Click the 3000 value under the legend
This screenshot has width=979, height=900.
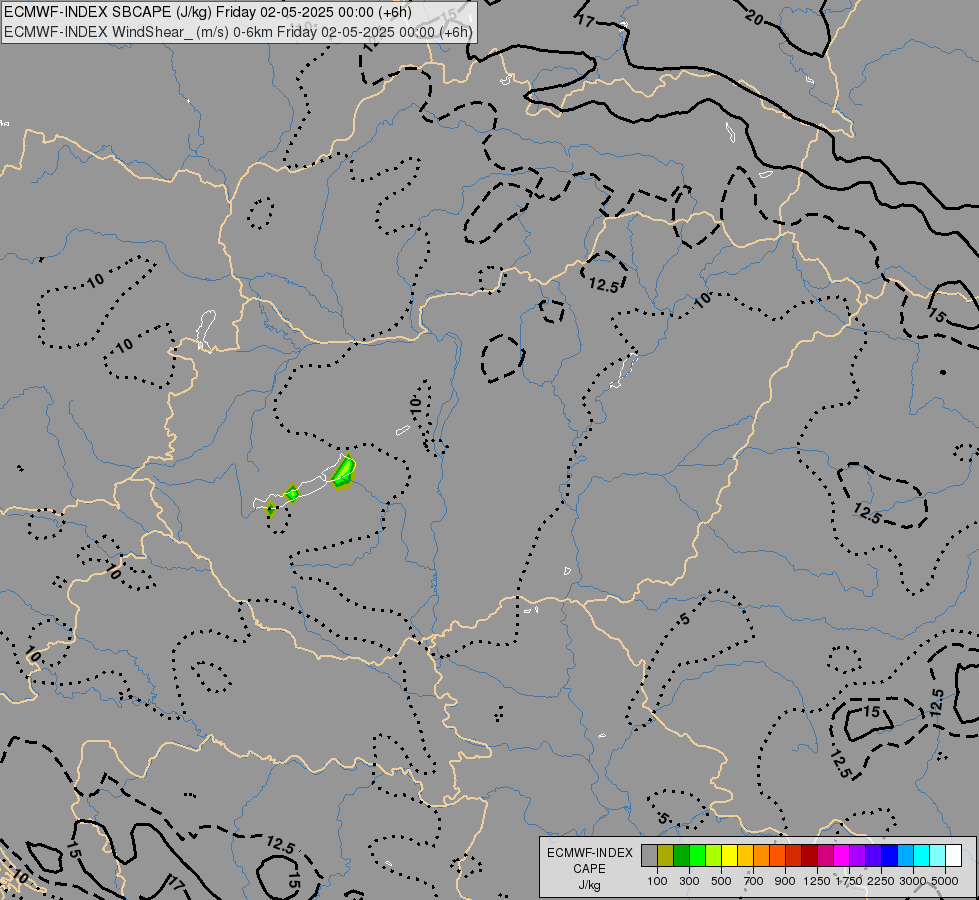tap(913, 881)
